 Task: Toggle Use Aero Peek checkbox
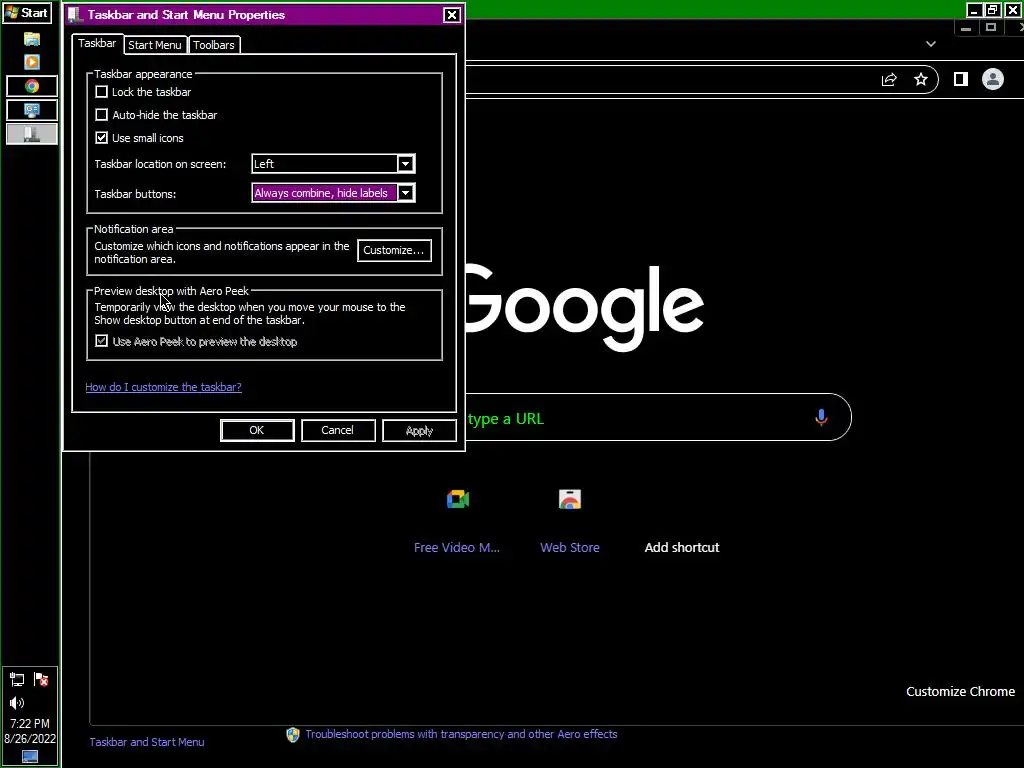(101, 341)
